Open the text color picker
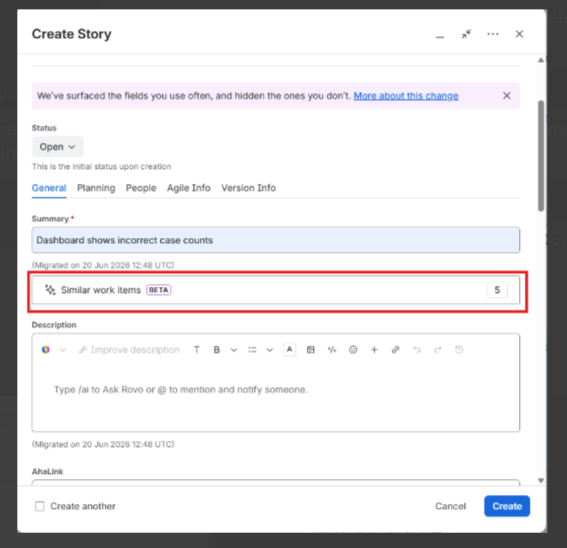The image size is (567, 548). (x=289, y=349)
